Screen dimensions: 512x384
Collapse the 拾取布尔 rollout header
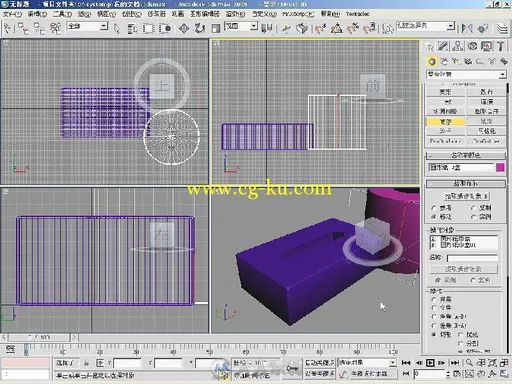click(x=466, y=184)
